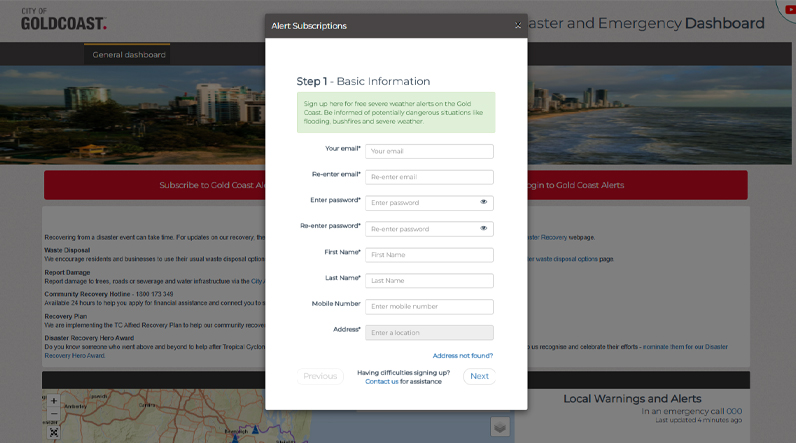Viewport: 796px width, 443px height.
Task: Open the Address not found link
Action: pyautogui.click(x=462, y=355)
